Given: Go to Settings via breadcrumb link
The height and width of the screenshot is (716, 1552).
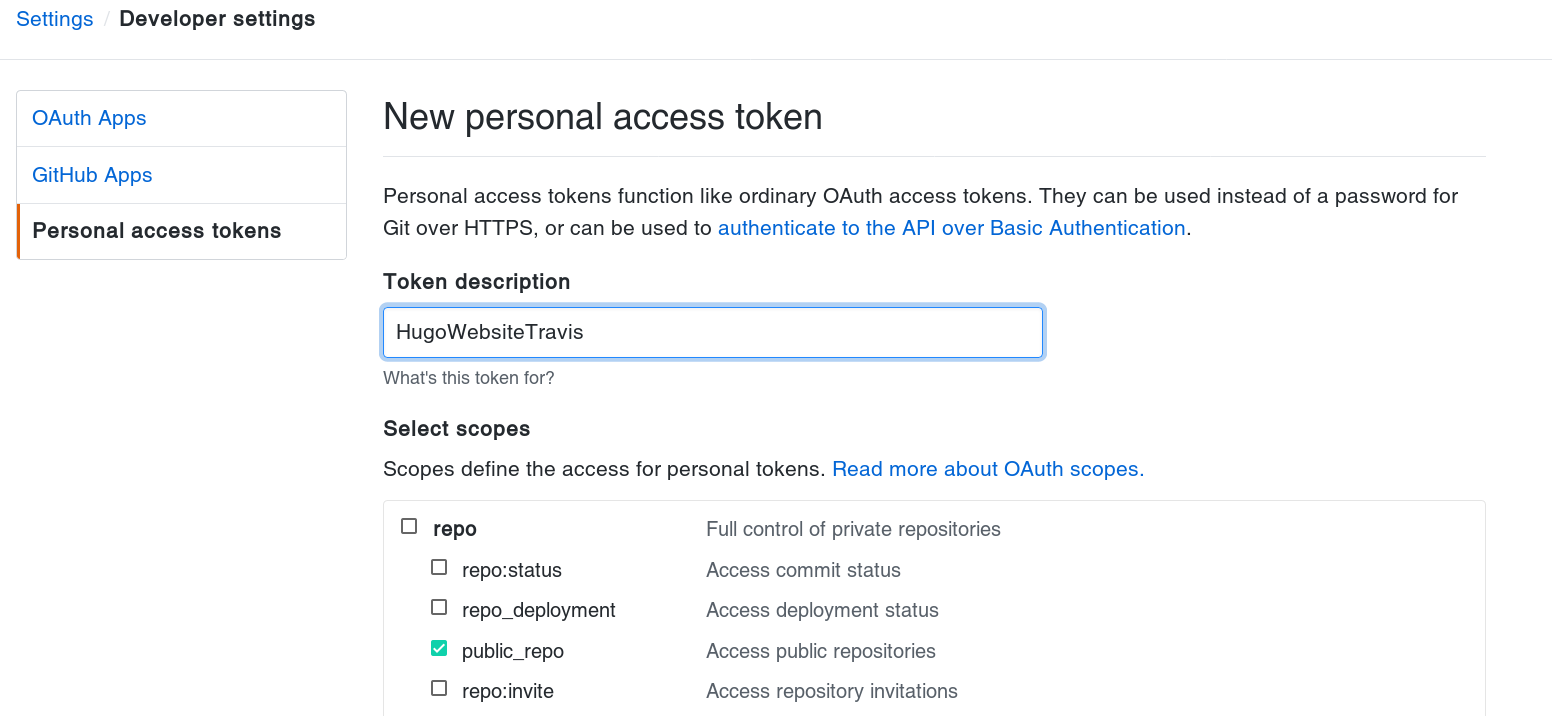Looking at the screenshot, I should pyautogui.click(x=55, y=19).
